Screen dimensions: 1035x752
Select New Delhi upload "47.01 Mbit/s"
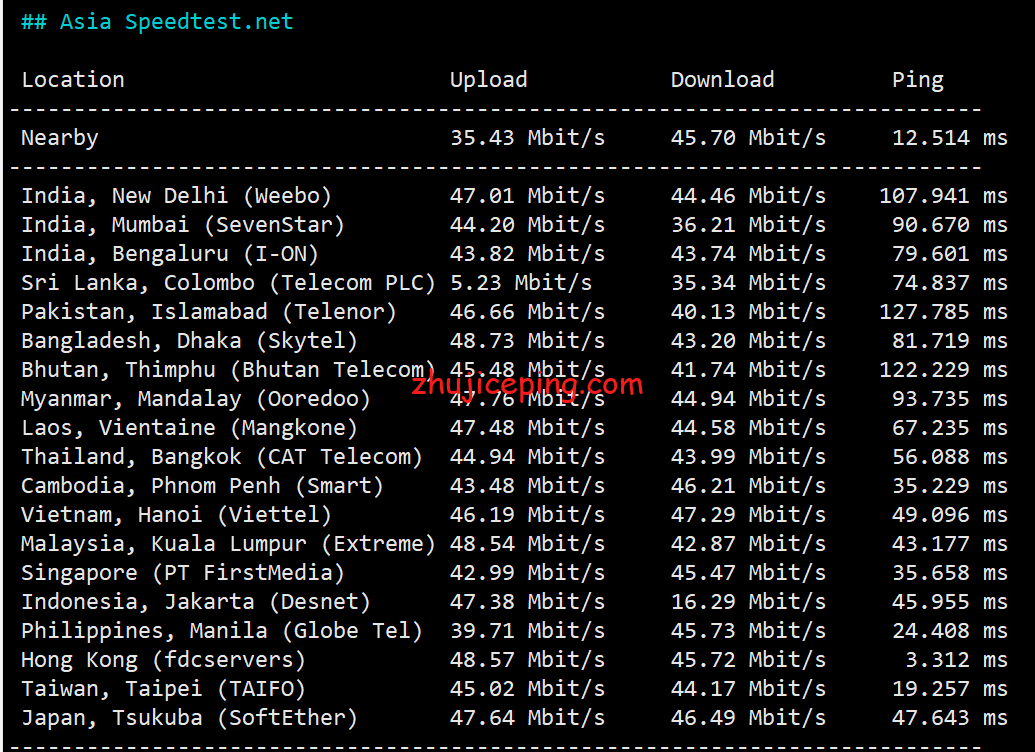pyautogui.click(x=527, y=196)
